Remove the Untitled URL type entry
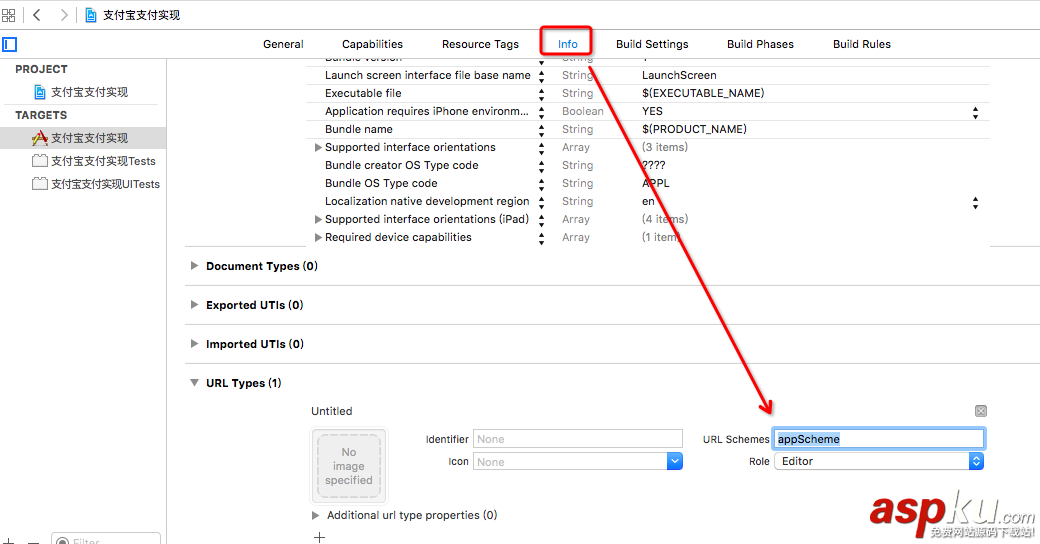The image size is (1040, 544). [981, 411]
